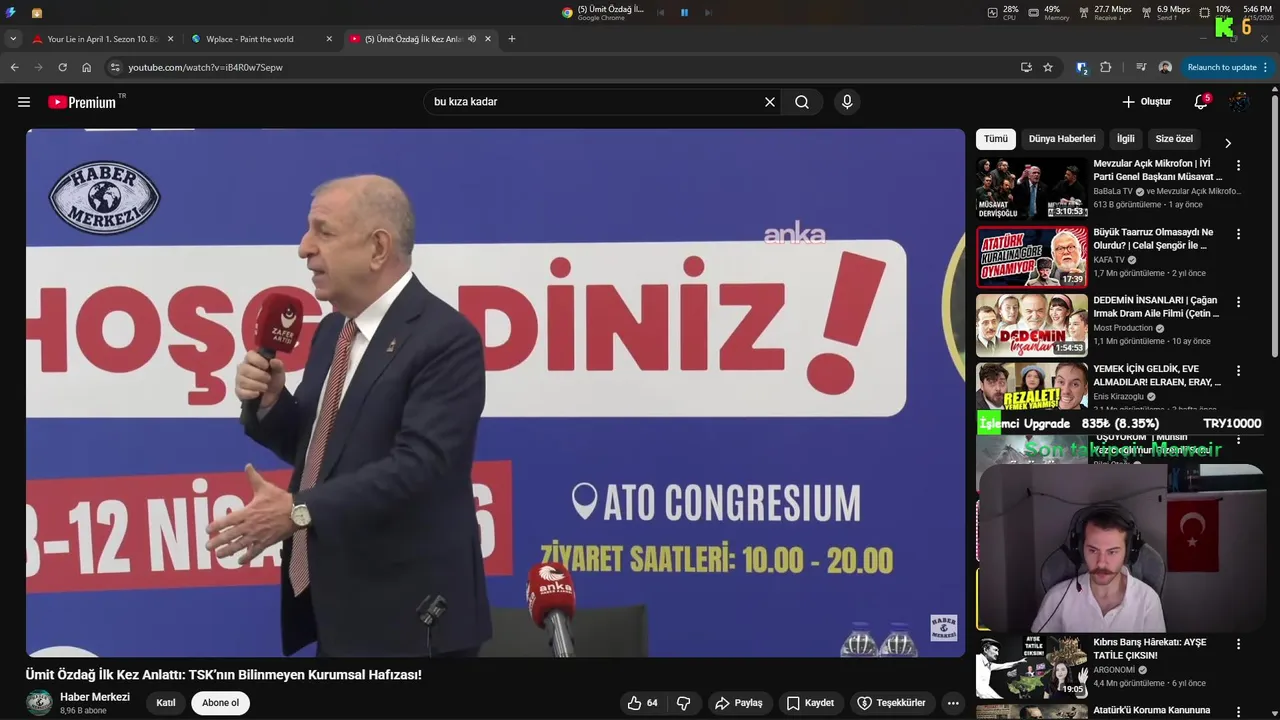Dislike the video with thumbs down
The image size is (1280, 720).
[x=684, y=703]
